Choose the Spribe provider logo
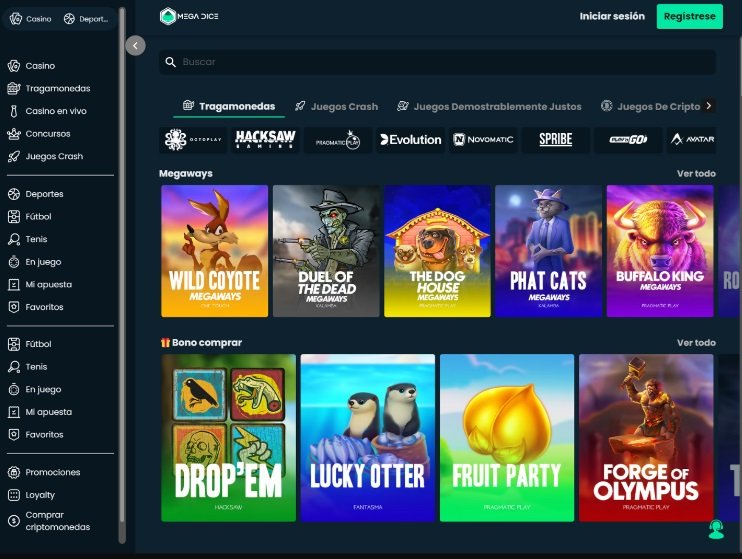The height and width of the screenshot is (559, 742). point(555,140)
